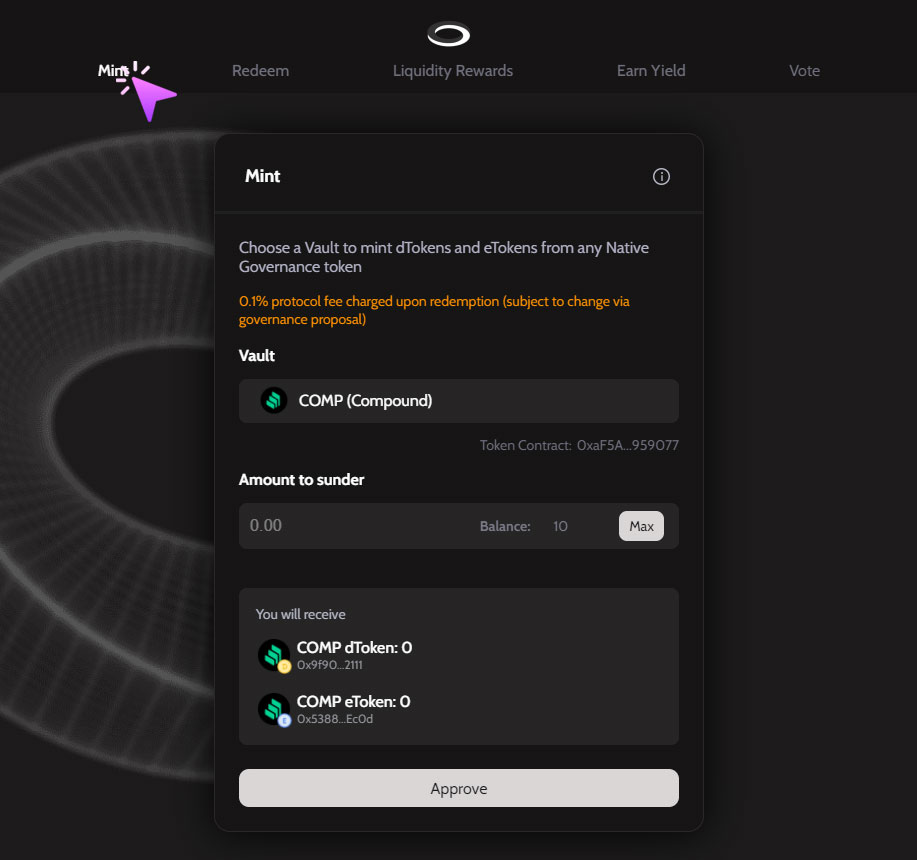Expand the COMP (Compound) vault dropdown
Screen dimensions: 917x860
pyautogui.click(x=458, y=401)
